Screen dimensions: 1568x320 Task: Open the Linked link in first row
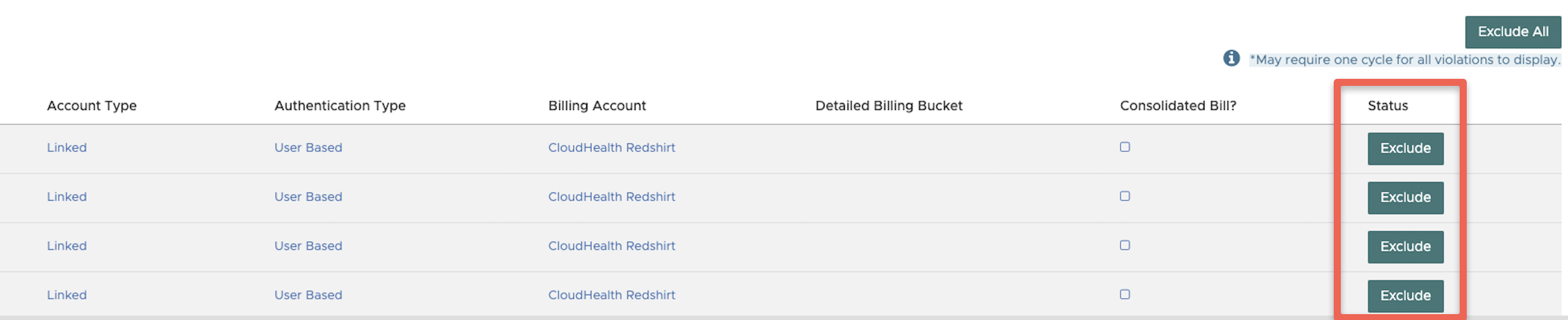coord(67,148)
